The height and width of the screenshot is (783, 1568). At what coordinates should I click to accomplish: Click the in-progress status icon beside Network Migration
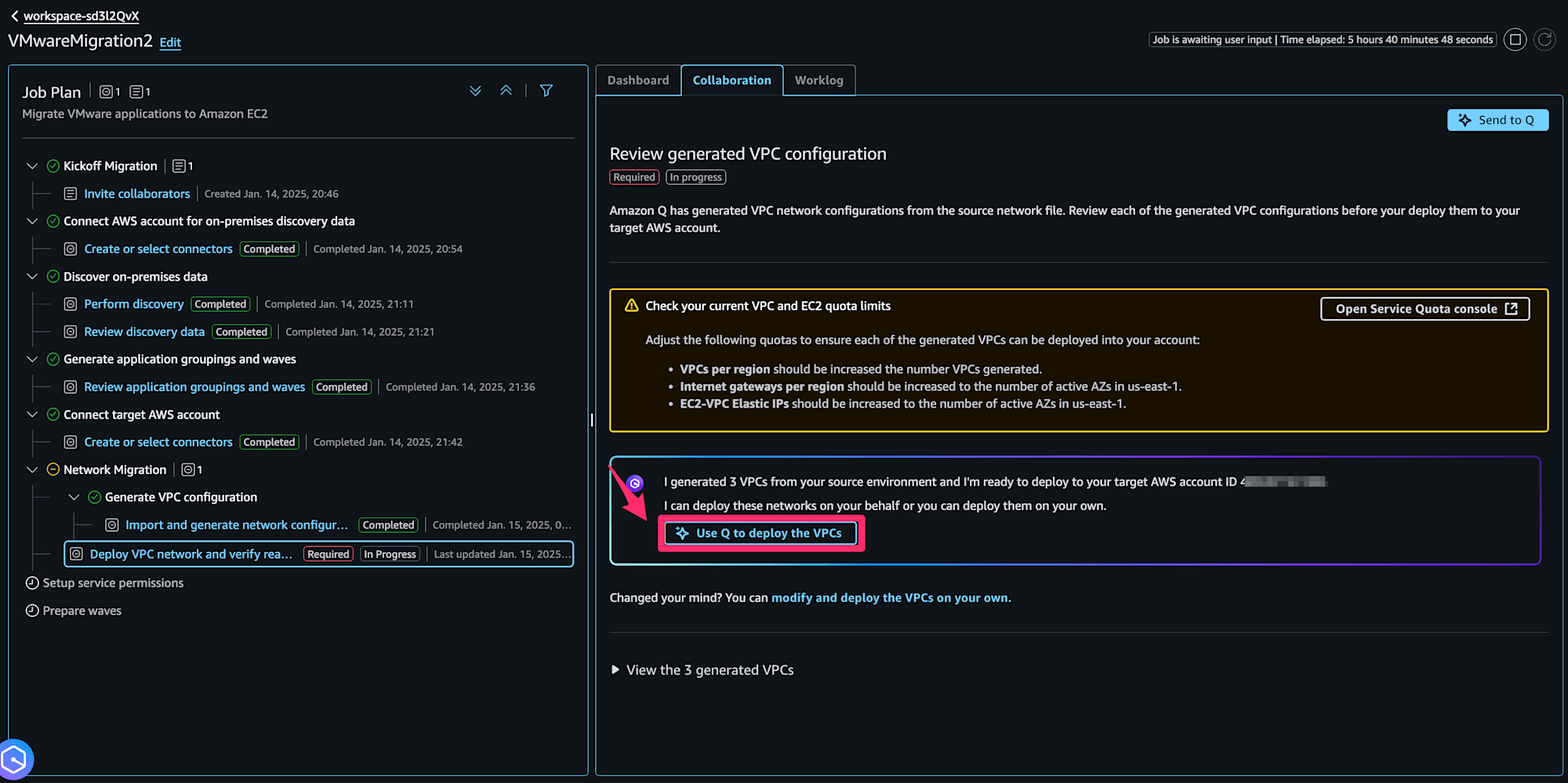click(53, 469)
